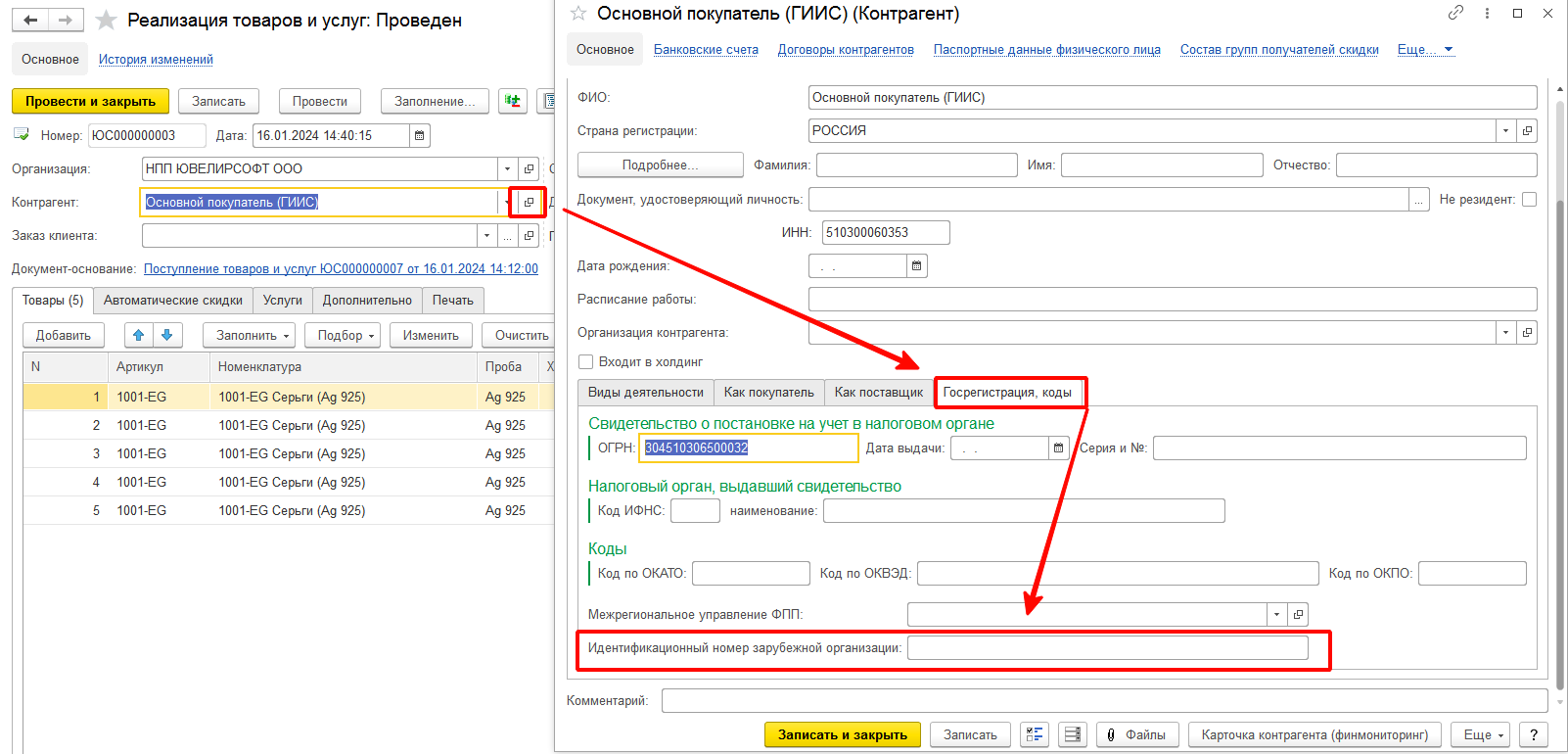Screen dimensions: 1568x754
Task: Click the Добавить button above the table
Action: (64, 335)
